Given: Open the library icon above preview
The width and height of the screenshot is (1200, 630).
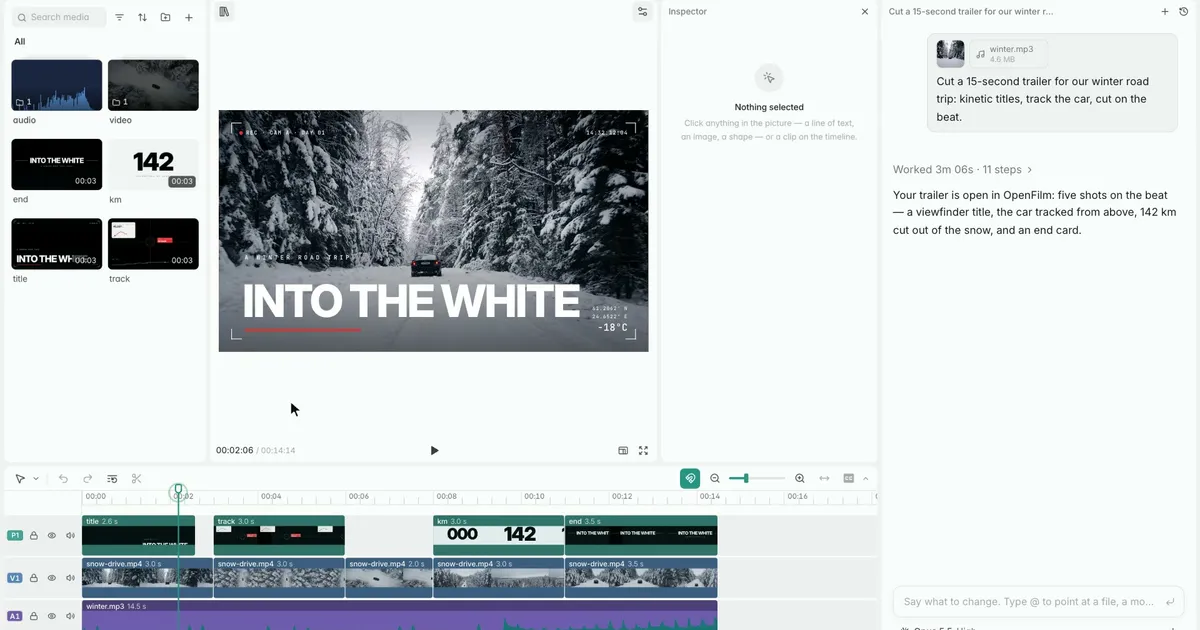Looking at the screenshot, I should [x=225, y=12].
